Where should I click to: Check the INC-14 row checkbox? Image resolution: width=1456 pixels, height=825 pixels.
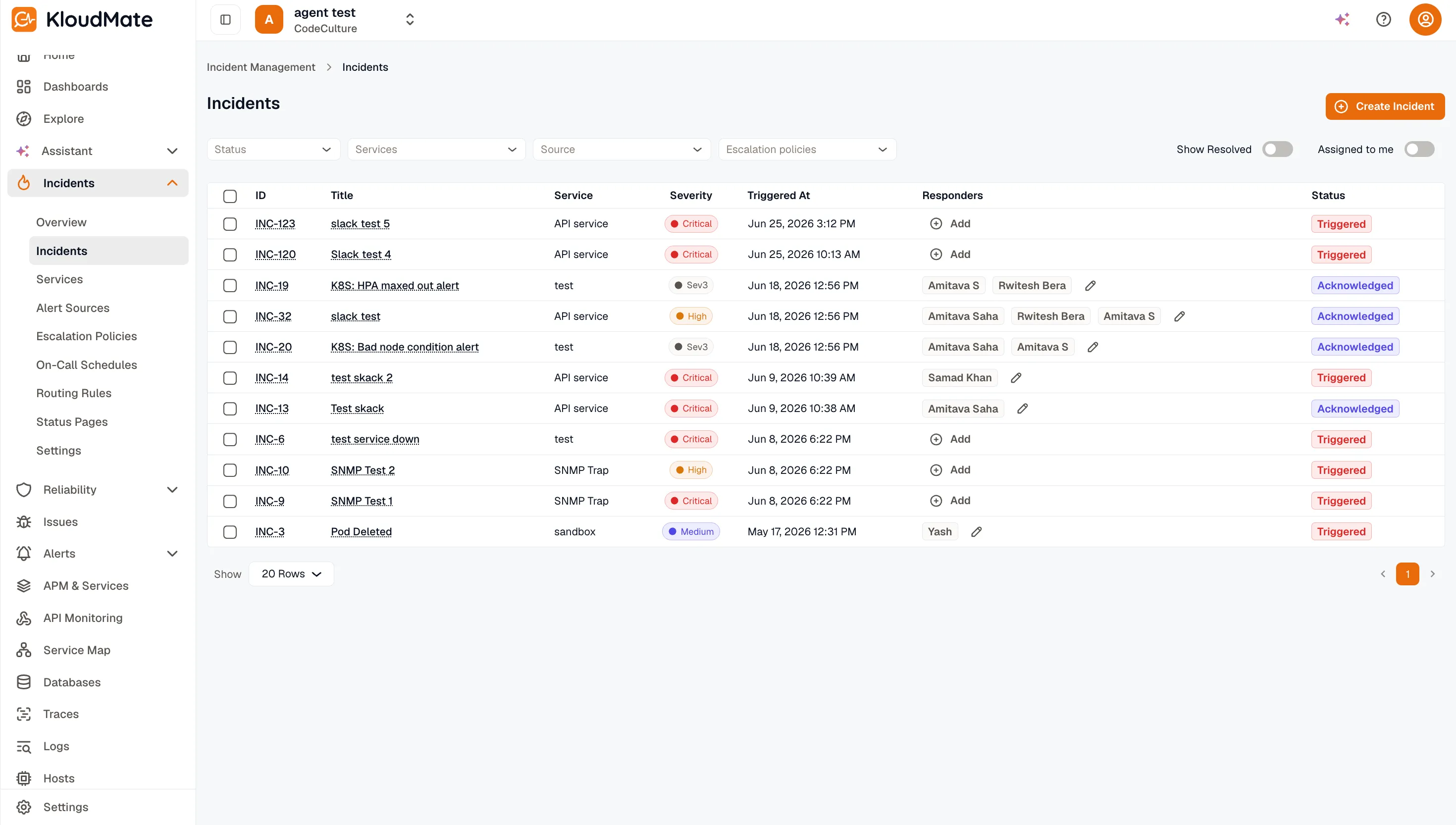point(230,378)
